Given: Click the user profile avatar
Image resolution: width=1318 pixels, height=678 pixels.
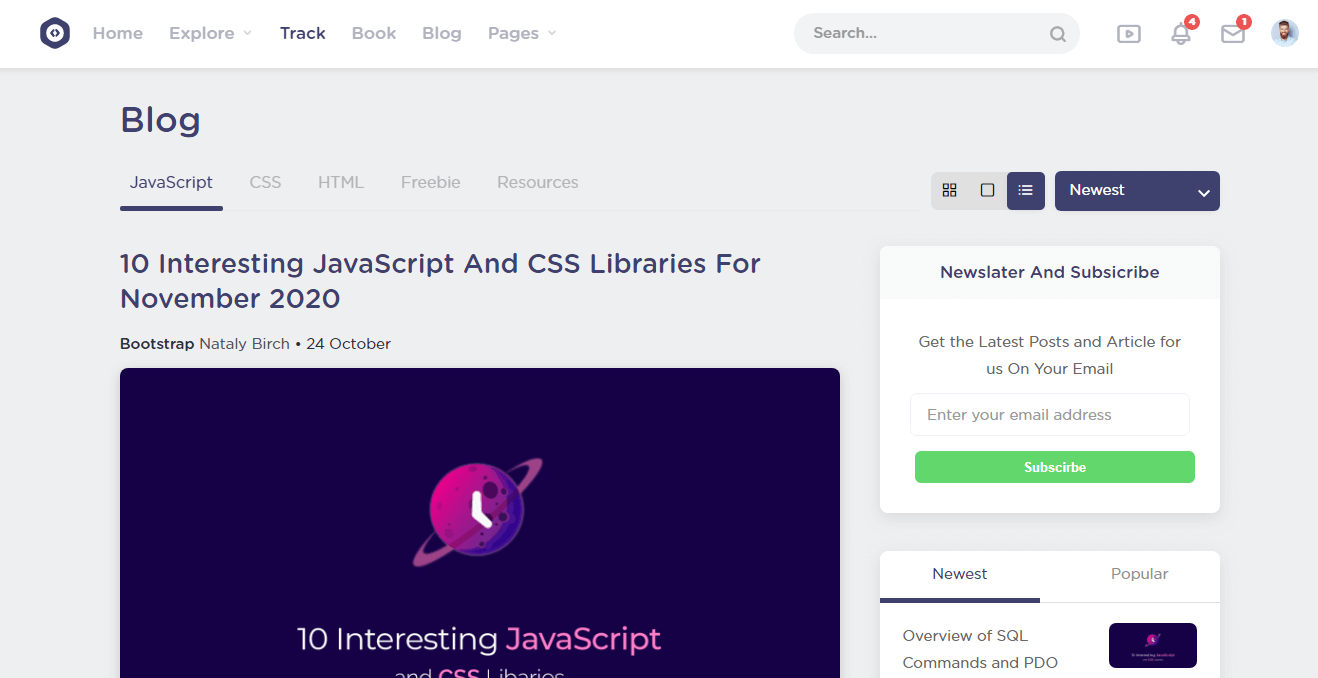Looking at the screenshot, I should (1284, 33).
